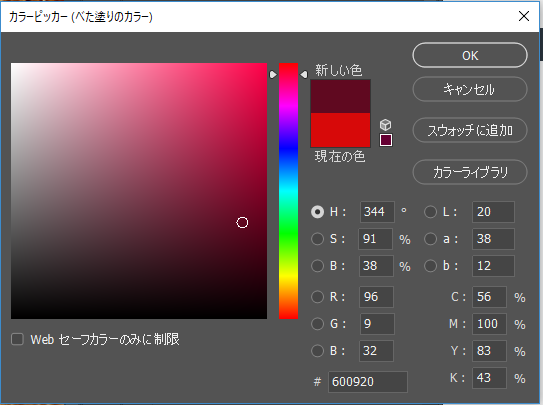Select the L lightness radio button
Viewport: 543px width, 405px height.
(430, 212)
